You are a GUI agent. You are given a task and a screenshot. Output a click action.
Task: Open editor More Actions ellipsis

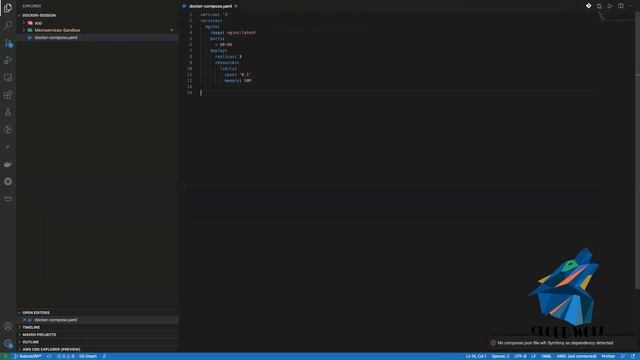coord(631,6)
